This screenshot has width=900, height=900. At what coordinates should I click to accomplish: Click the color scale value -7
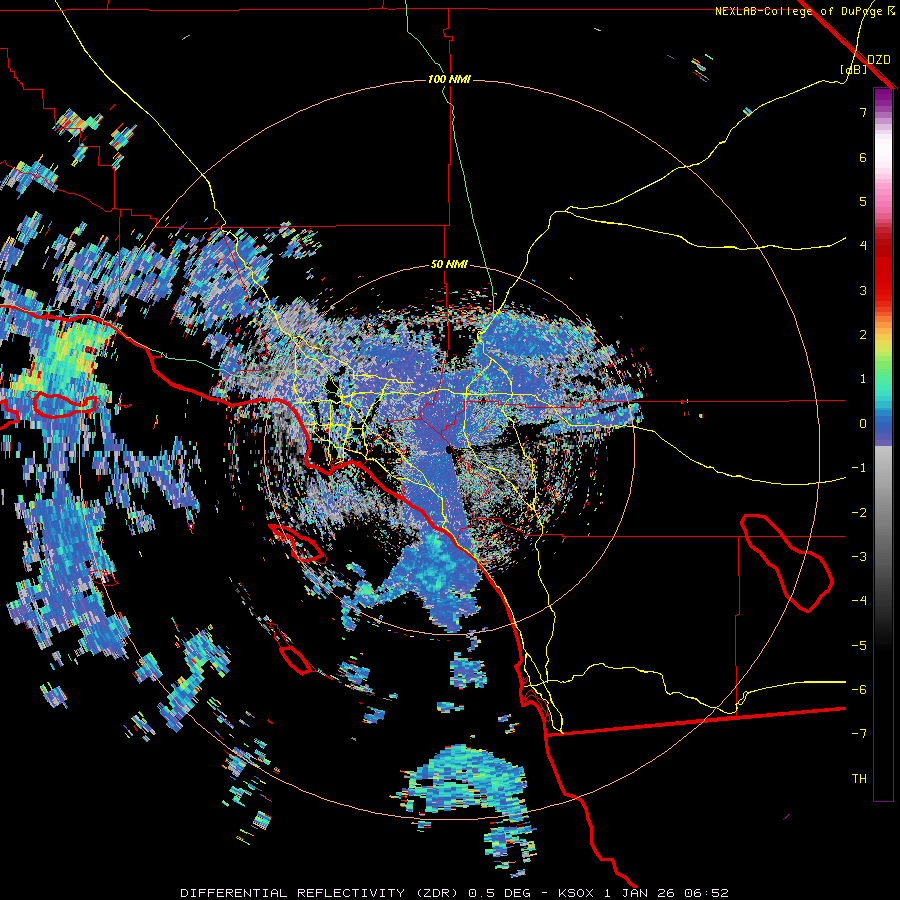(859, 734)
